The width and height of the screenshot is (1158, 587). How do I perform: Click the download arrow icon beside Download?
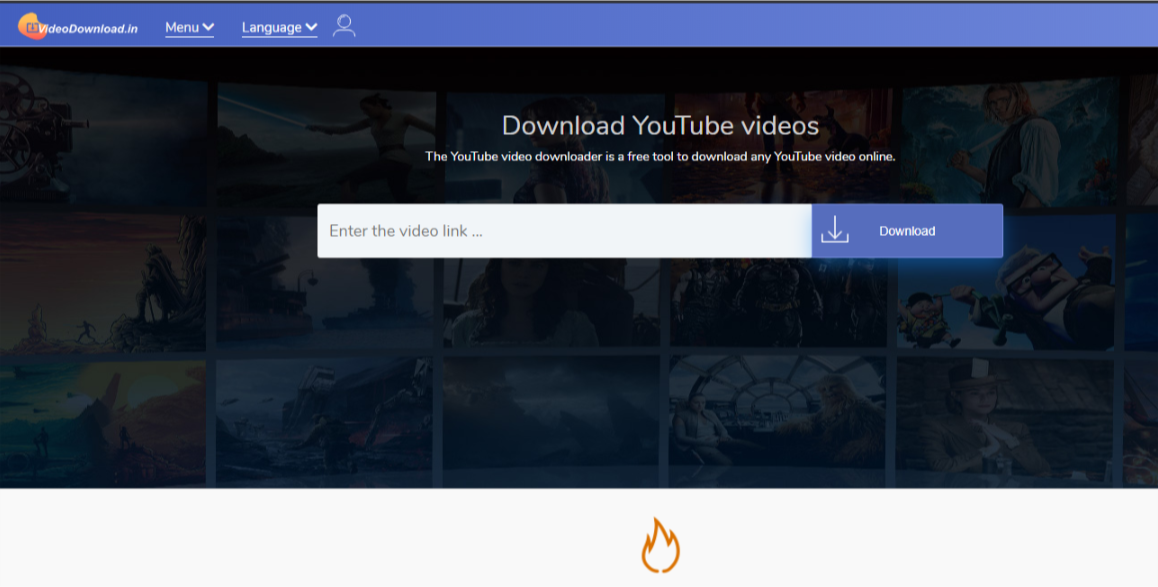pos(834,230)
